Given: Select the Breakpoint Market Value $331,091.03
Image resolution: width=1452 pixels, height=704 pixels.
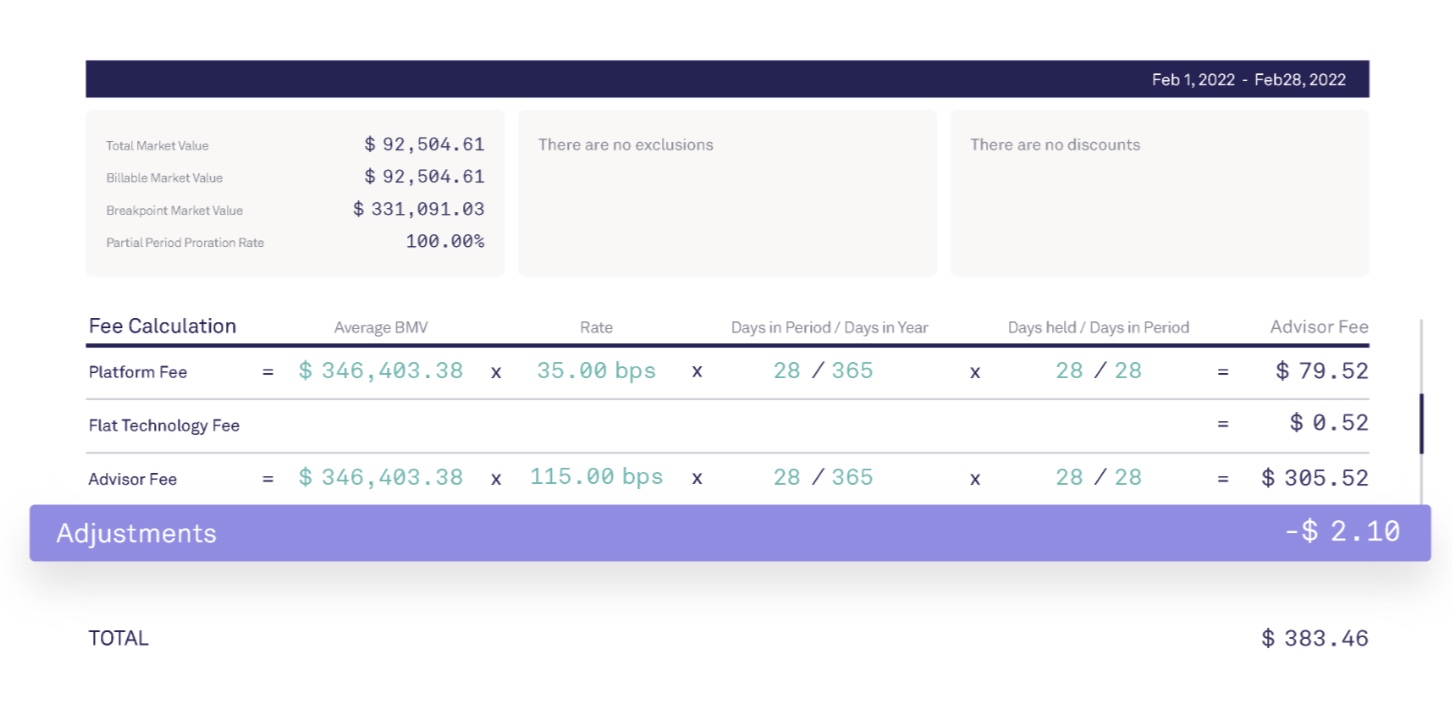Looking at the screenshot, I should tap(418, 210).
